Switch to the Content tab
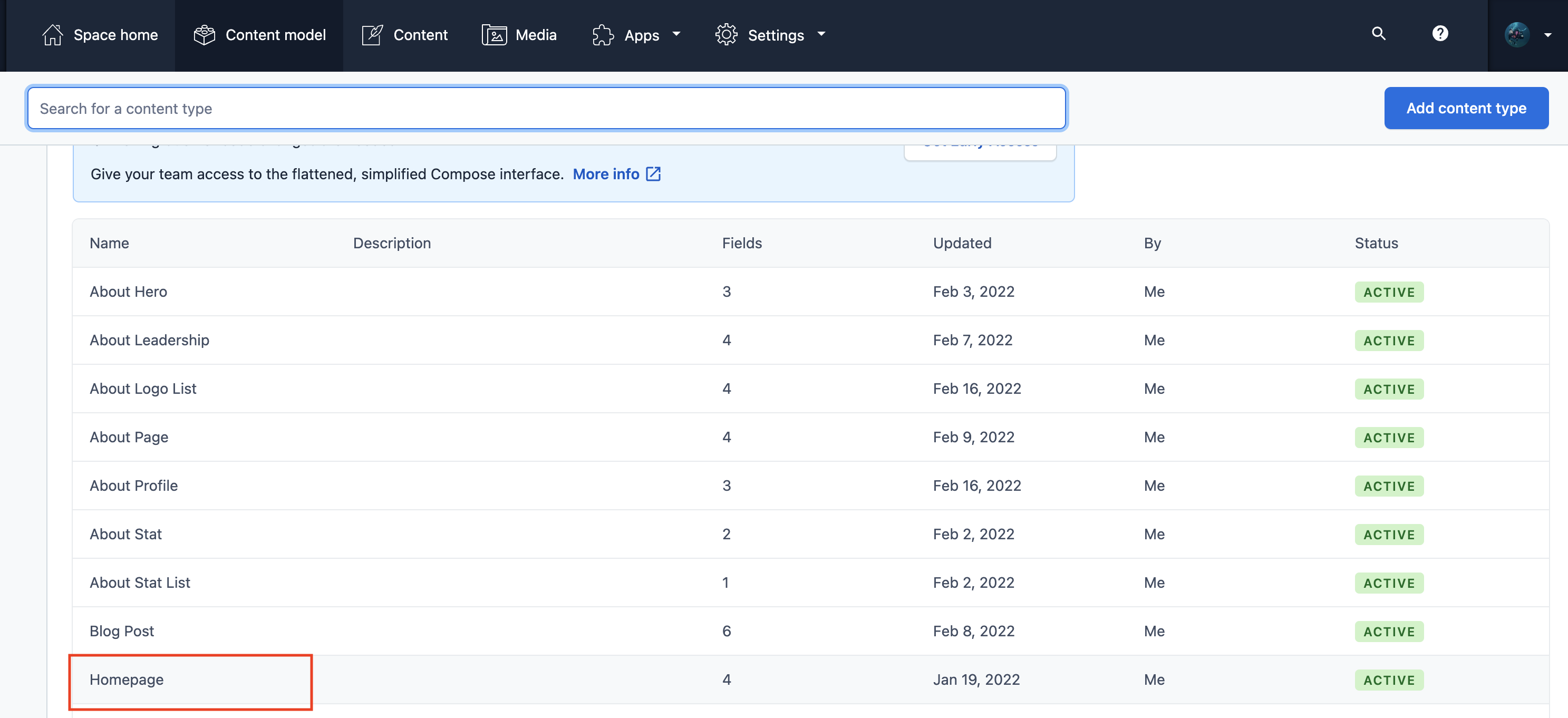Viewport: 1568px width, 718px height. click(420, 35)
